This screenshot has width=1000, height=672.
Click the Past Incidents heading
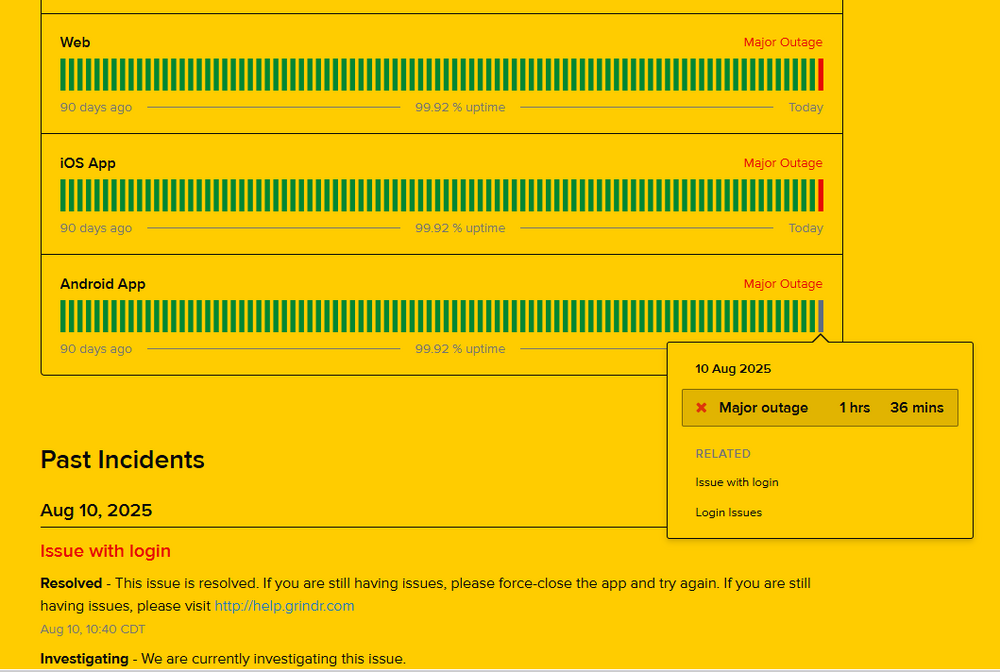122,460
